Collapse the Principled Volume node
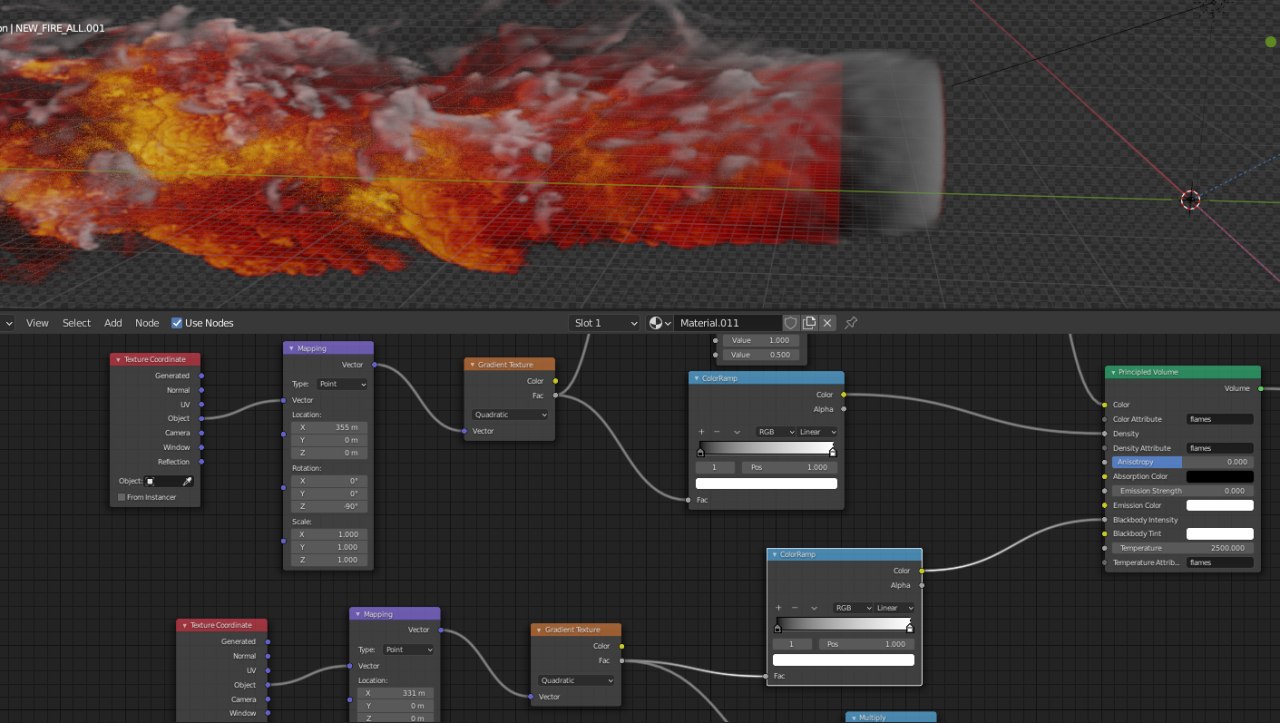The width and height of the screenshot is (1280, 723). [x=1113, y=372]
